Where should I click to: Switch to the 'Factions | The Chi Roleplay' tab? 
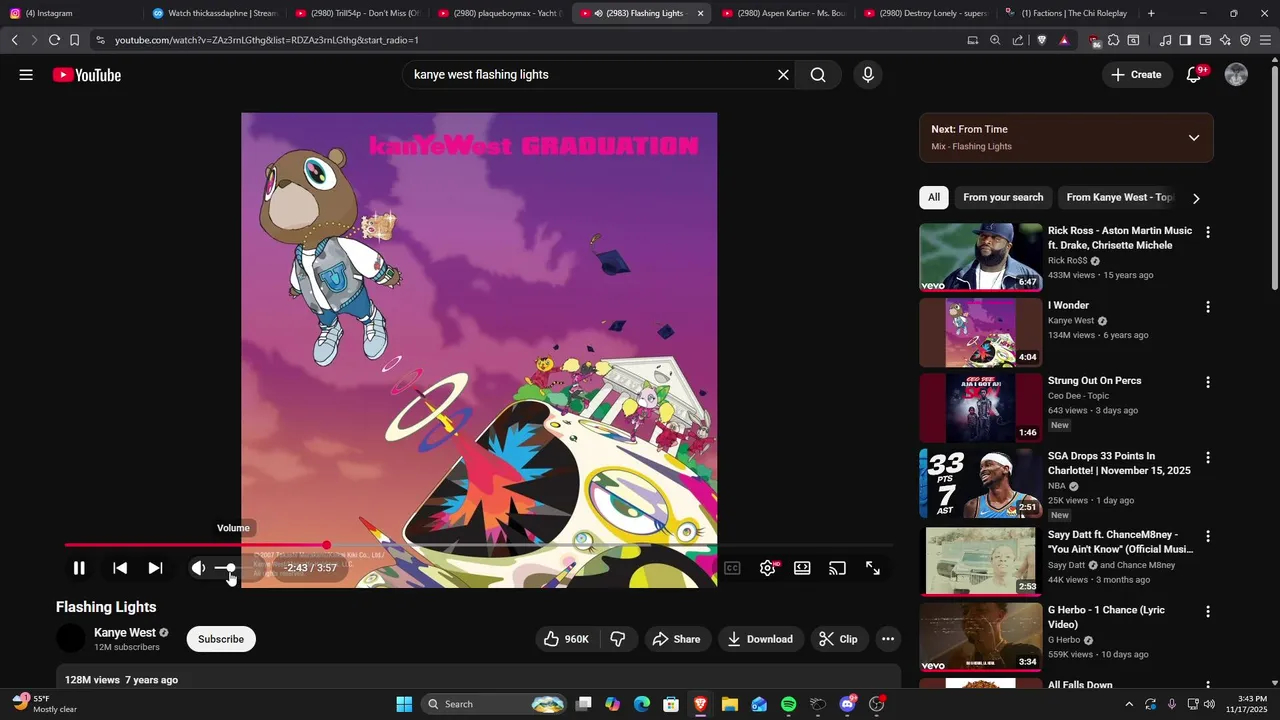pos(1067,13)
